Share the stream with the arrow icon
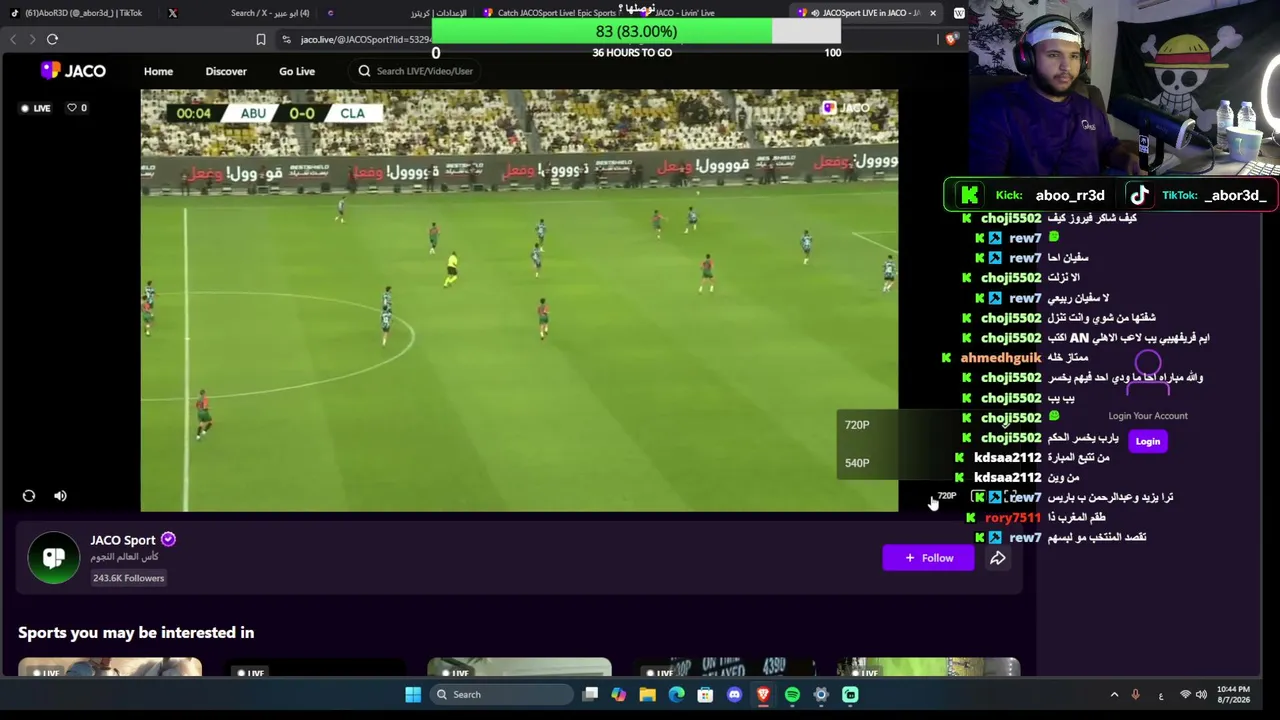Image resolution: width=1280 pixels, height=720 pixels. [x=997, y=558]
